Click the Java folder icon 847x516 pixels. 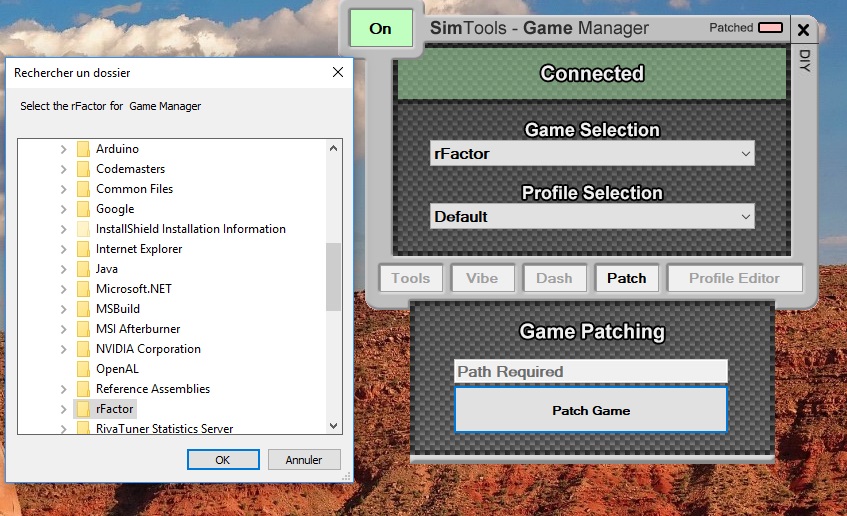pyautogui.click(x=83, y=269)
